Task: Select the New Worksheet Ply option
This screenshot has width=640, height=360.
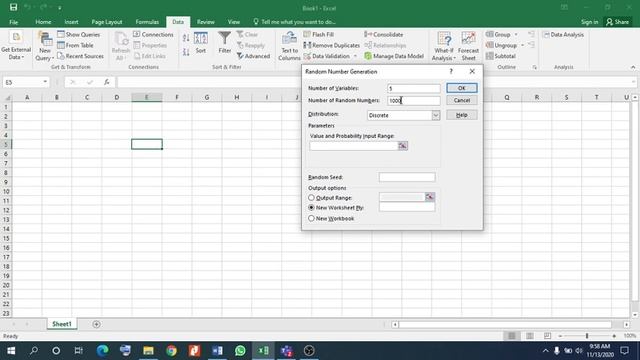Action: [311, 208]
